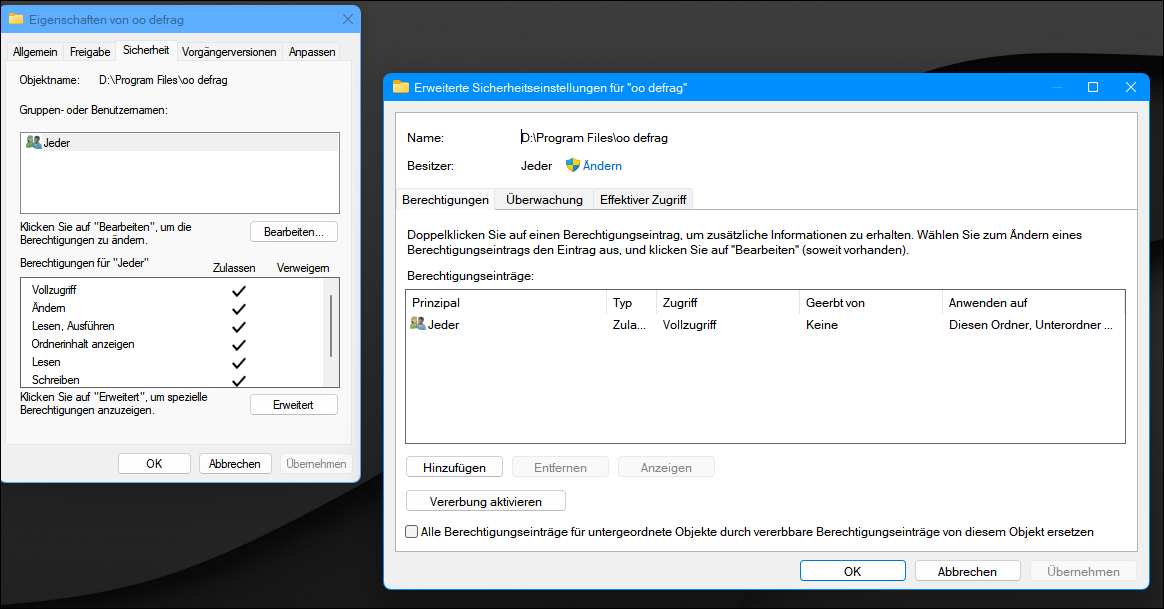Screen dimensions: 1164x609
Task: Click OK in the Erweiterte Sicherheitseinstellungen window
Action: 852,571
